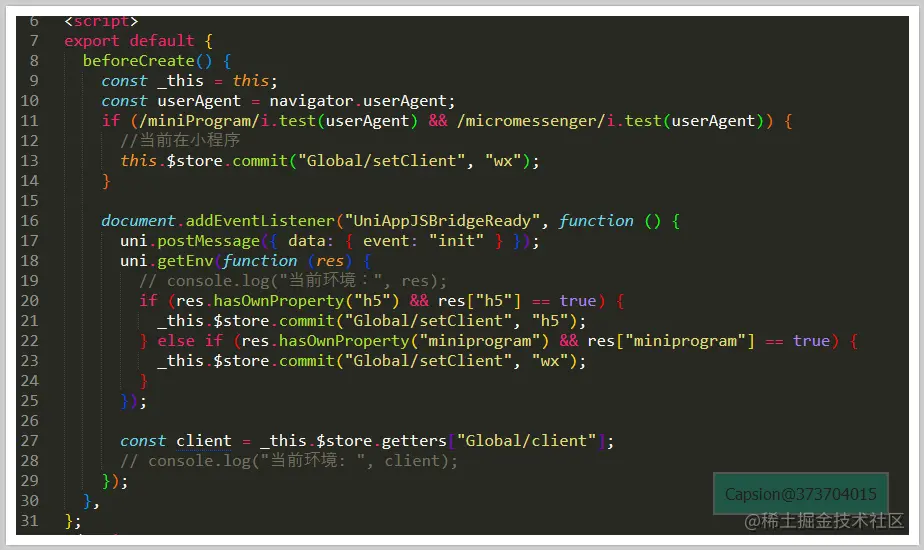Click line number 24 in the gutter
Viewport: 924px width, 550px height.
click(x=29, y=381)
